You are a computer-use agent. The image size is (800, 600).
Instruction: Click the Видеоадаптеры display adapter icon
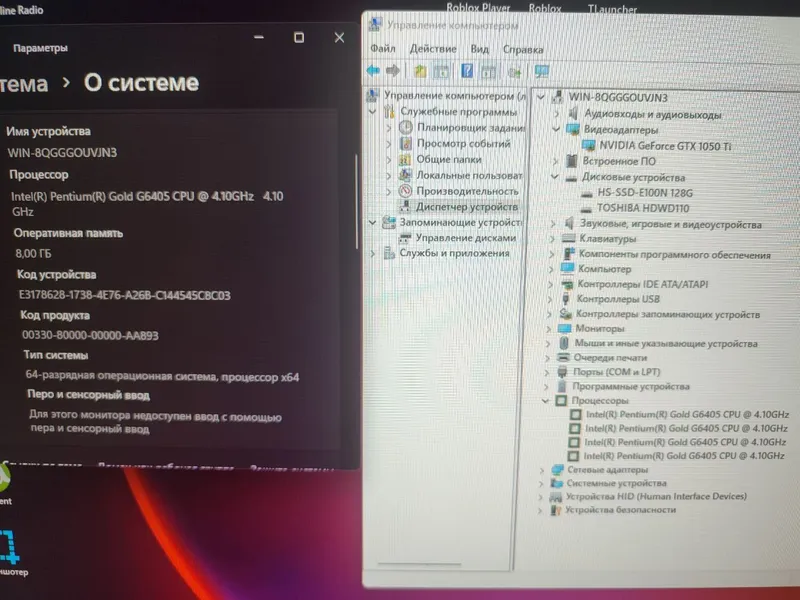pyautogui.click(x=573, y=130)
